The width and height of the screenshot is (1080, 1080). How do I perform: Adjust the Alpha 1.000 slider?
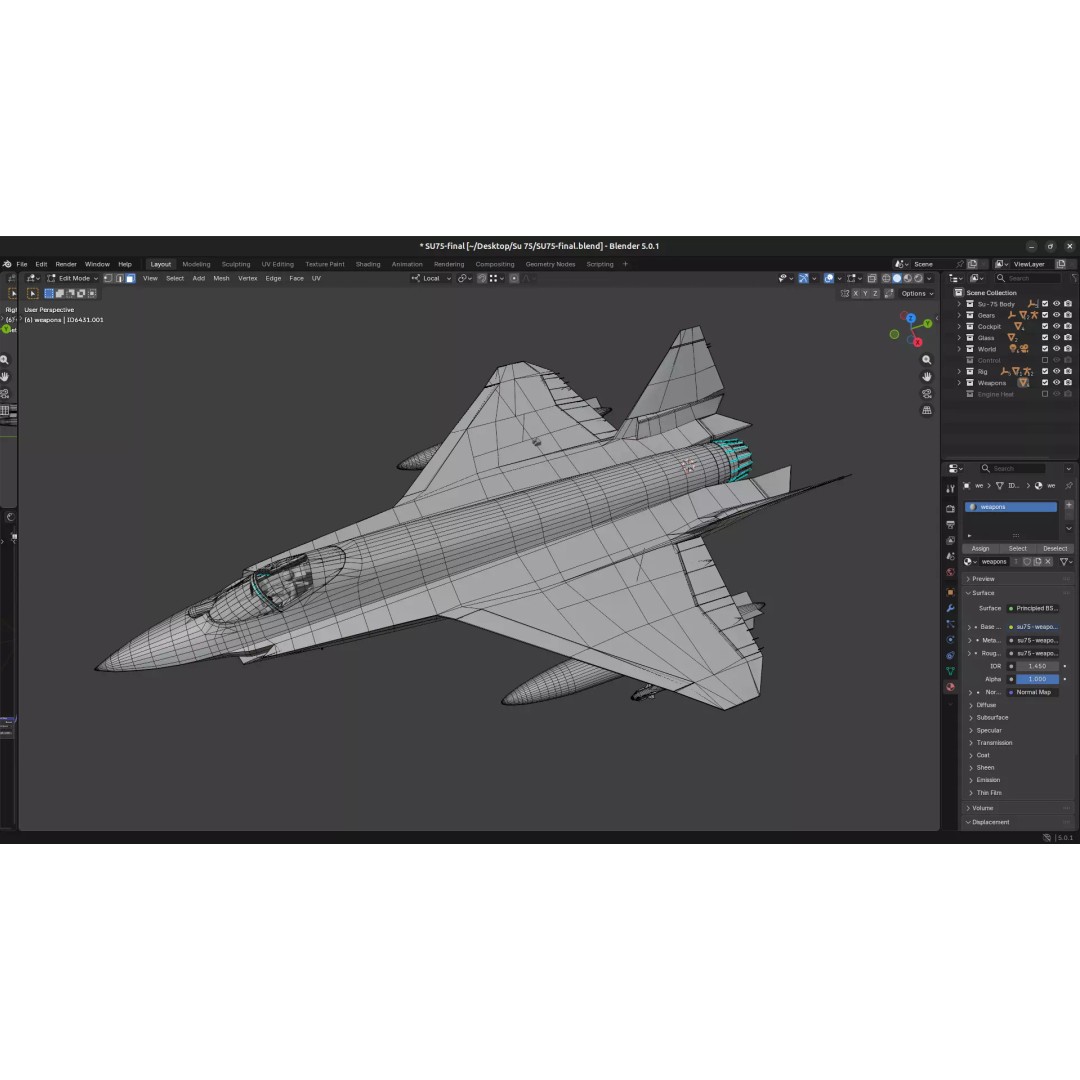(x=1037, y=679)
